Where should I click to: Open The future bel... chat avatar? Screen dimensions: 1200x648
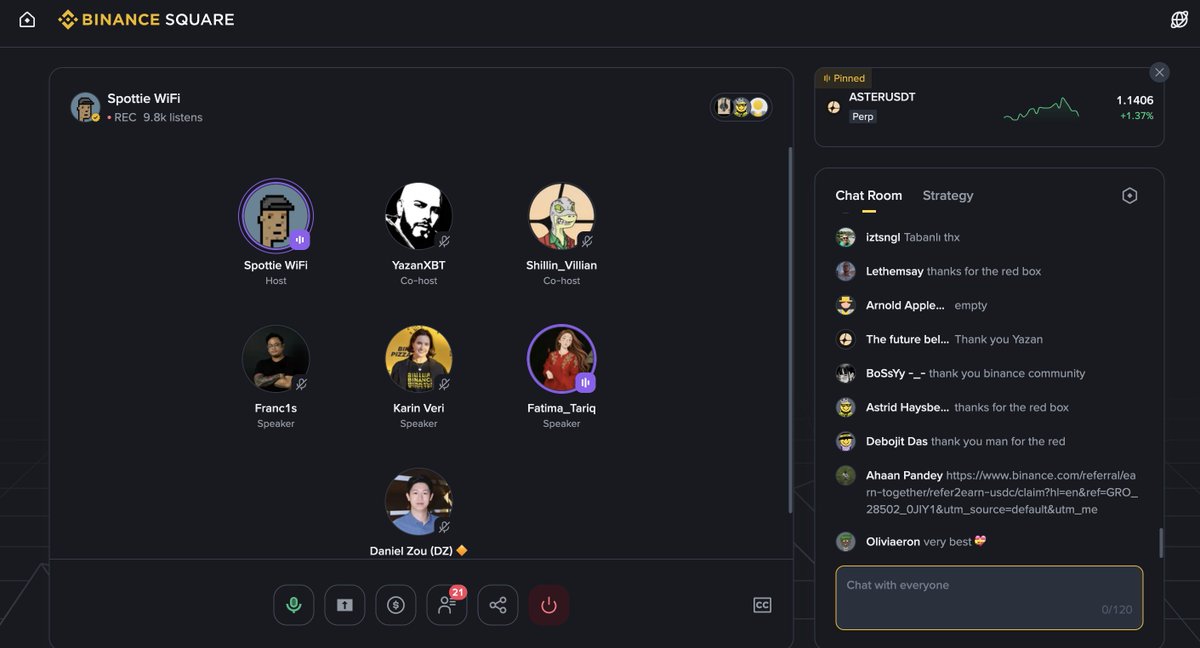[x=846, y=339]
